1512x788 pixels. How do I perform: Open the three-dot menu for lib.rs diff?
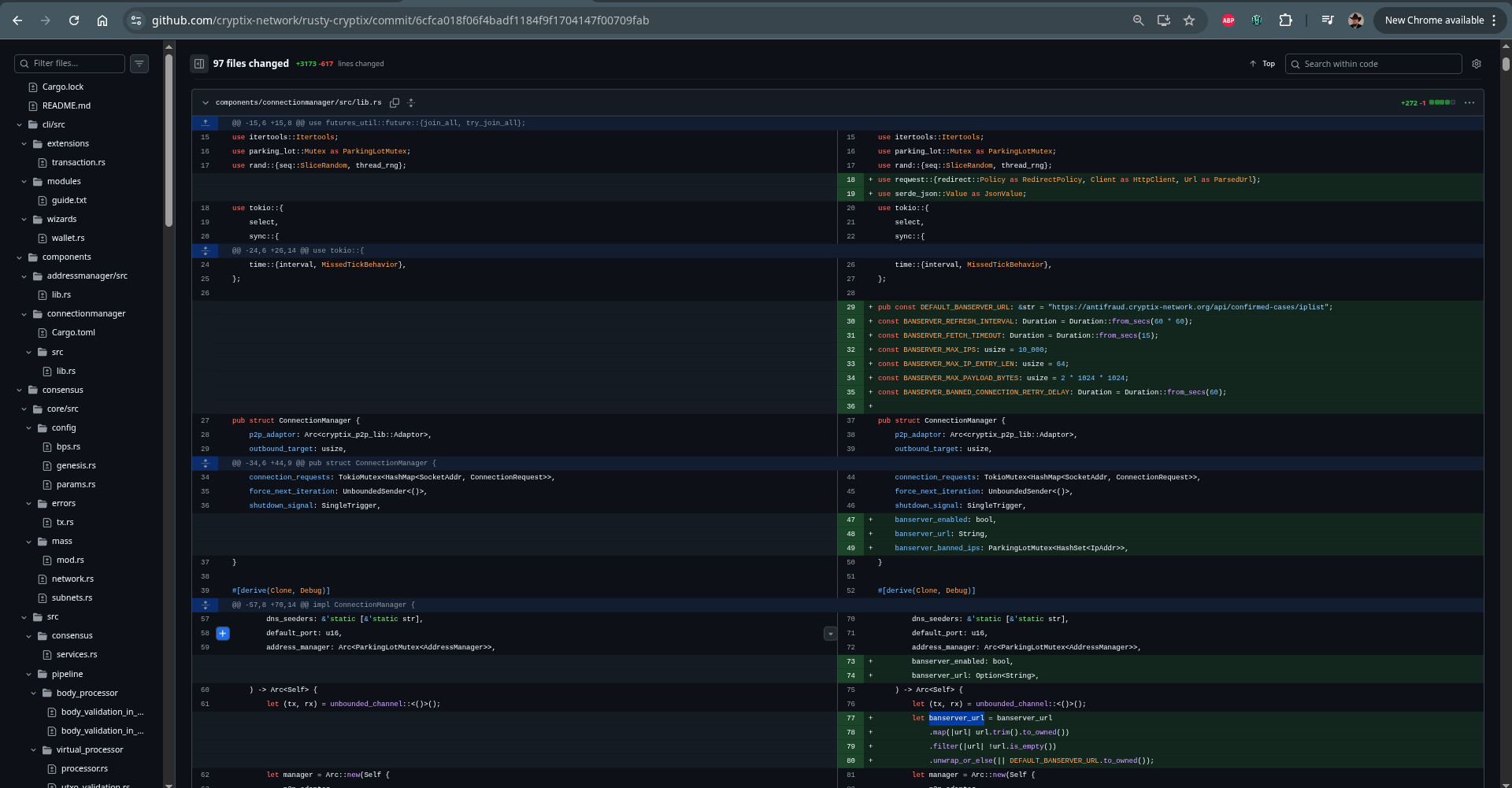click(x=1469, y=102)
